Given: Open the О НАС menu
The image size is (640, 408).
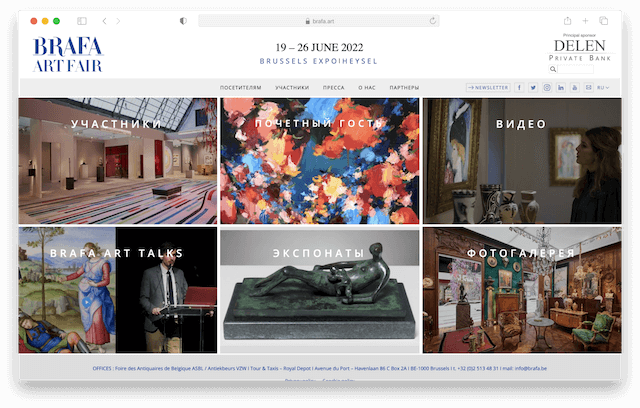Looking at the screenshot, I should click(367, 88).
